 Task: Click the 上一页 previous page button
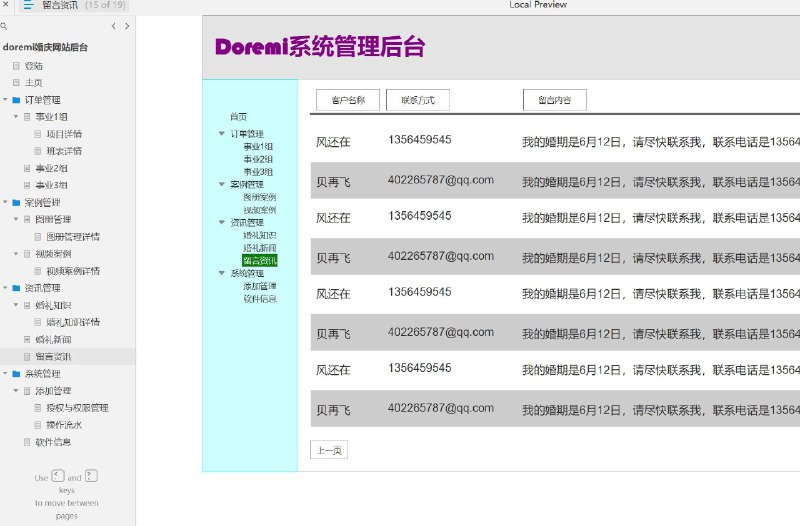point(329,450)
